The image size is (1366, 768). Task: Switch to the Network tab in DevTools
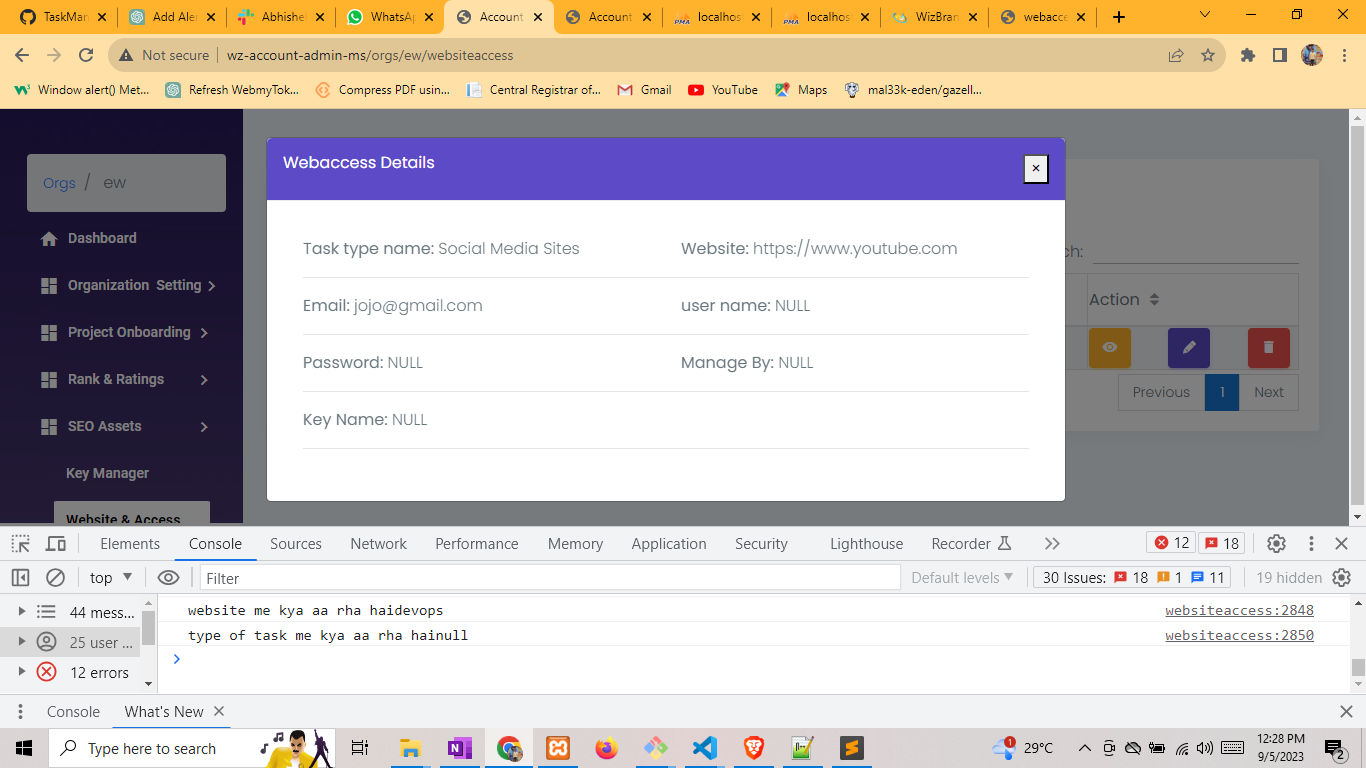tap(378, 544)
